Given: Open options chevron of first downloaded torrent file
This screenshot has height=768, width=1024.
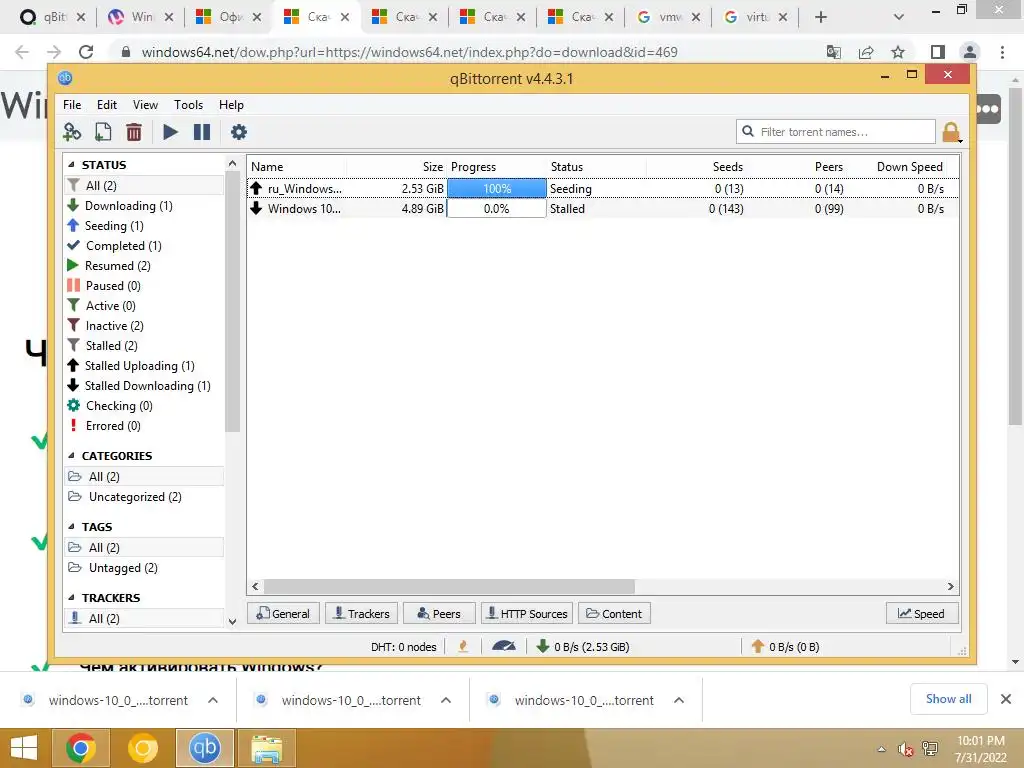Looking at the screenshot, I should pos(213,700).
